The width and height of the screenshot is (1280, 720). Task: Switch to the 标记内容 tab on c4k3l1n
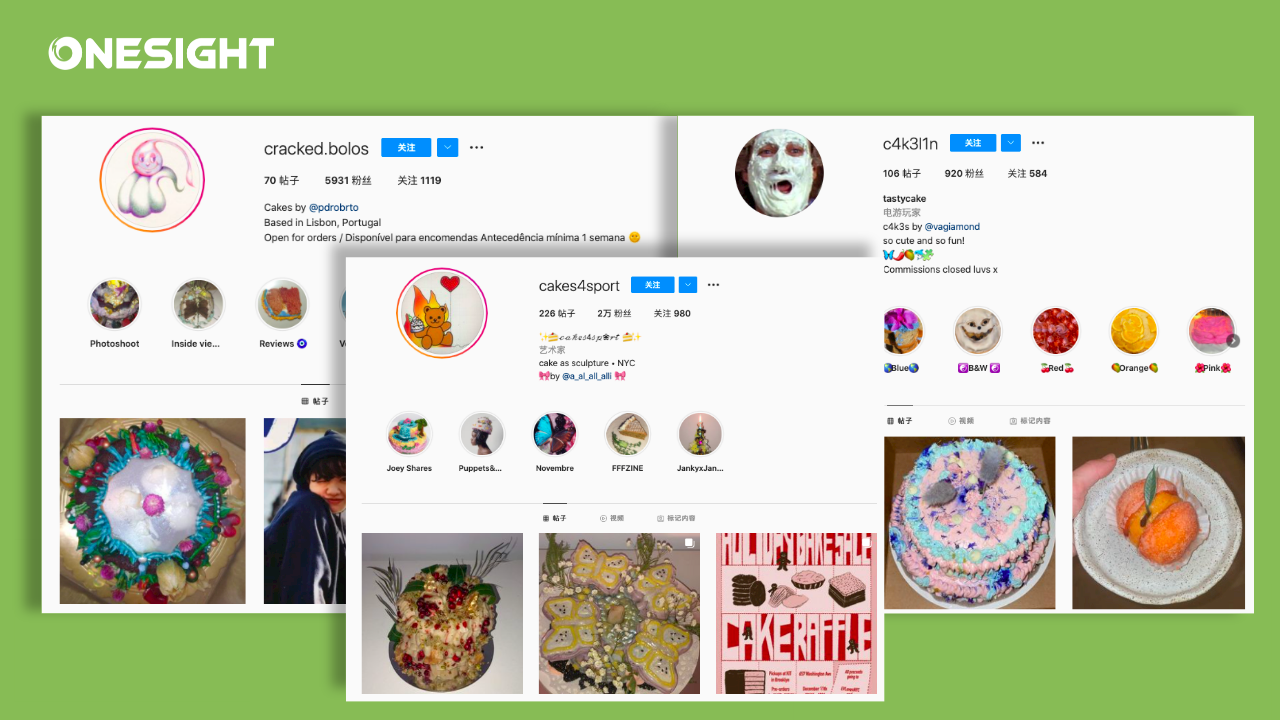coord(1030,421)
